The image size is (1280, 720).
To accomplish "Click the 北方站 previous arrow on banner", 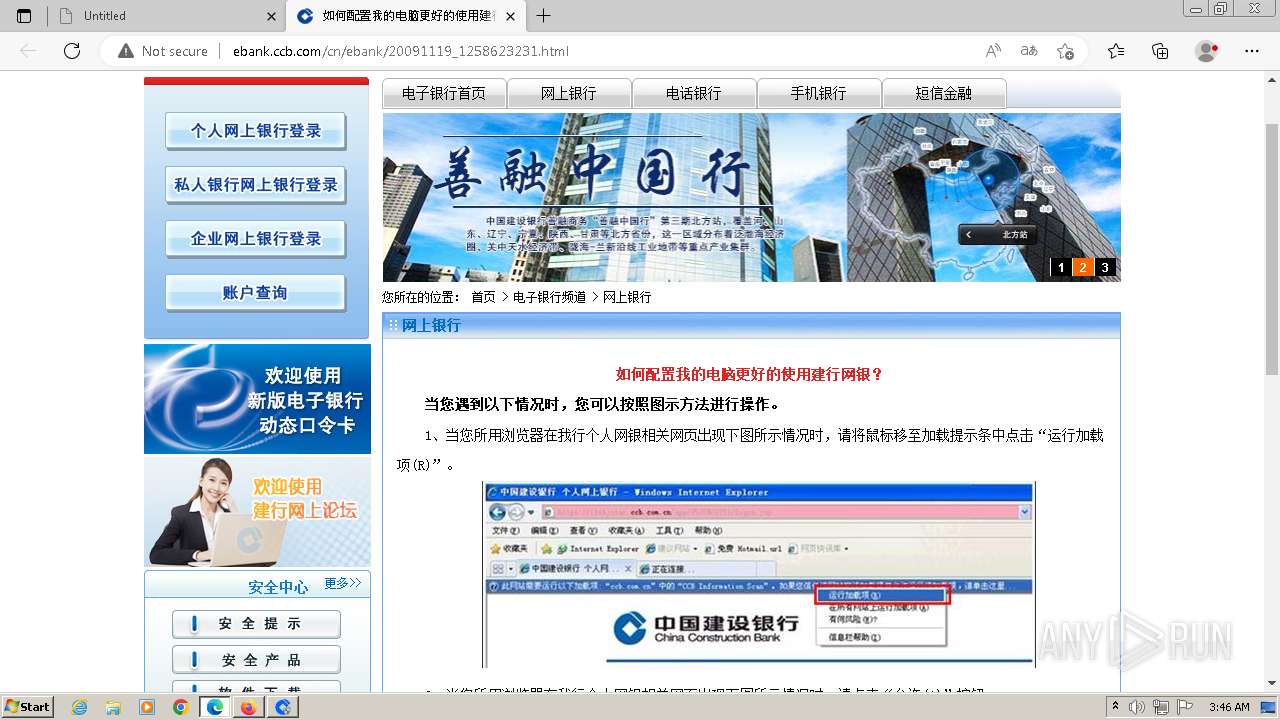I will [x=969, y=235].
